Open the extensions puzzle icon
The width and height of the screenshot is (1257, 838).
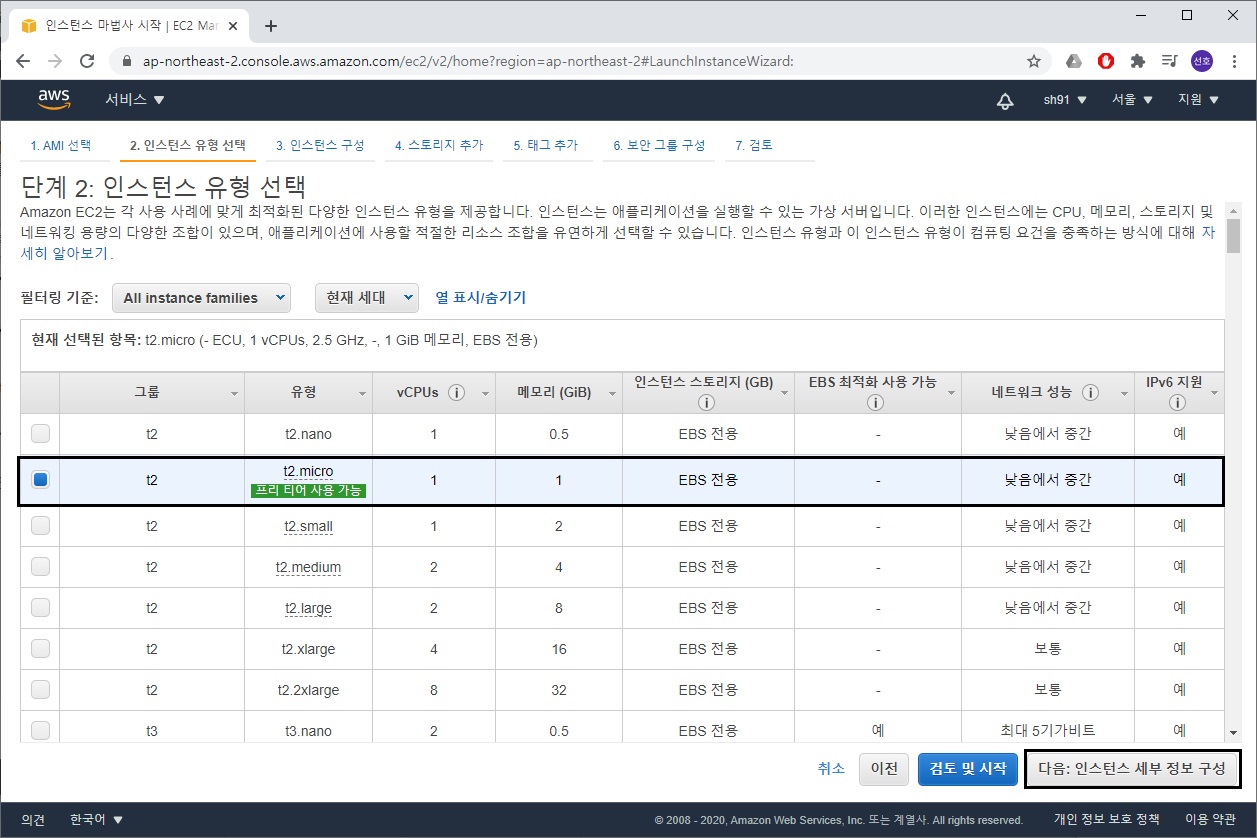pyautogui.click(x=1137, y=61)
